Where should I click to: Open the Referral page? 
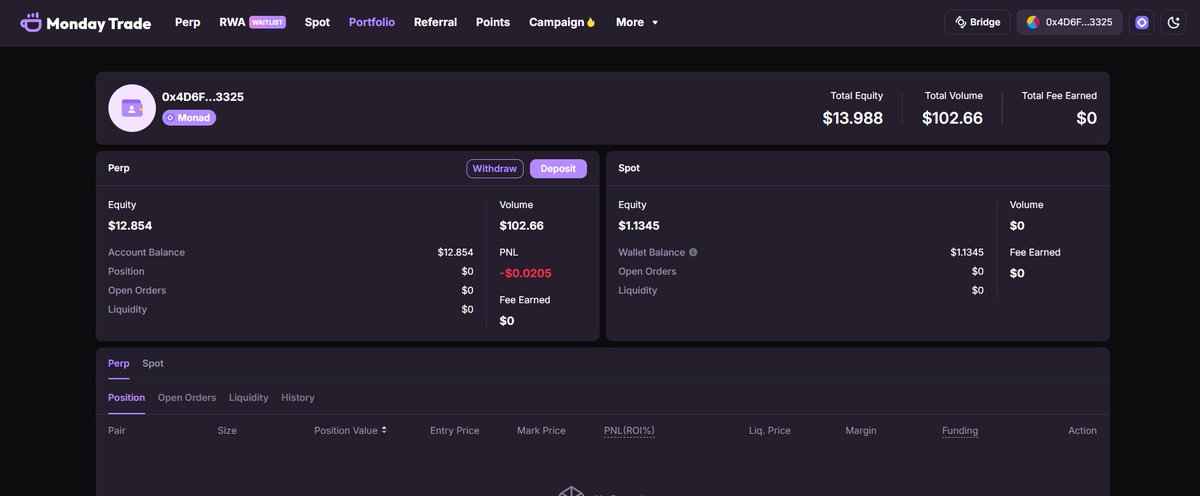tap(435, 22)
